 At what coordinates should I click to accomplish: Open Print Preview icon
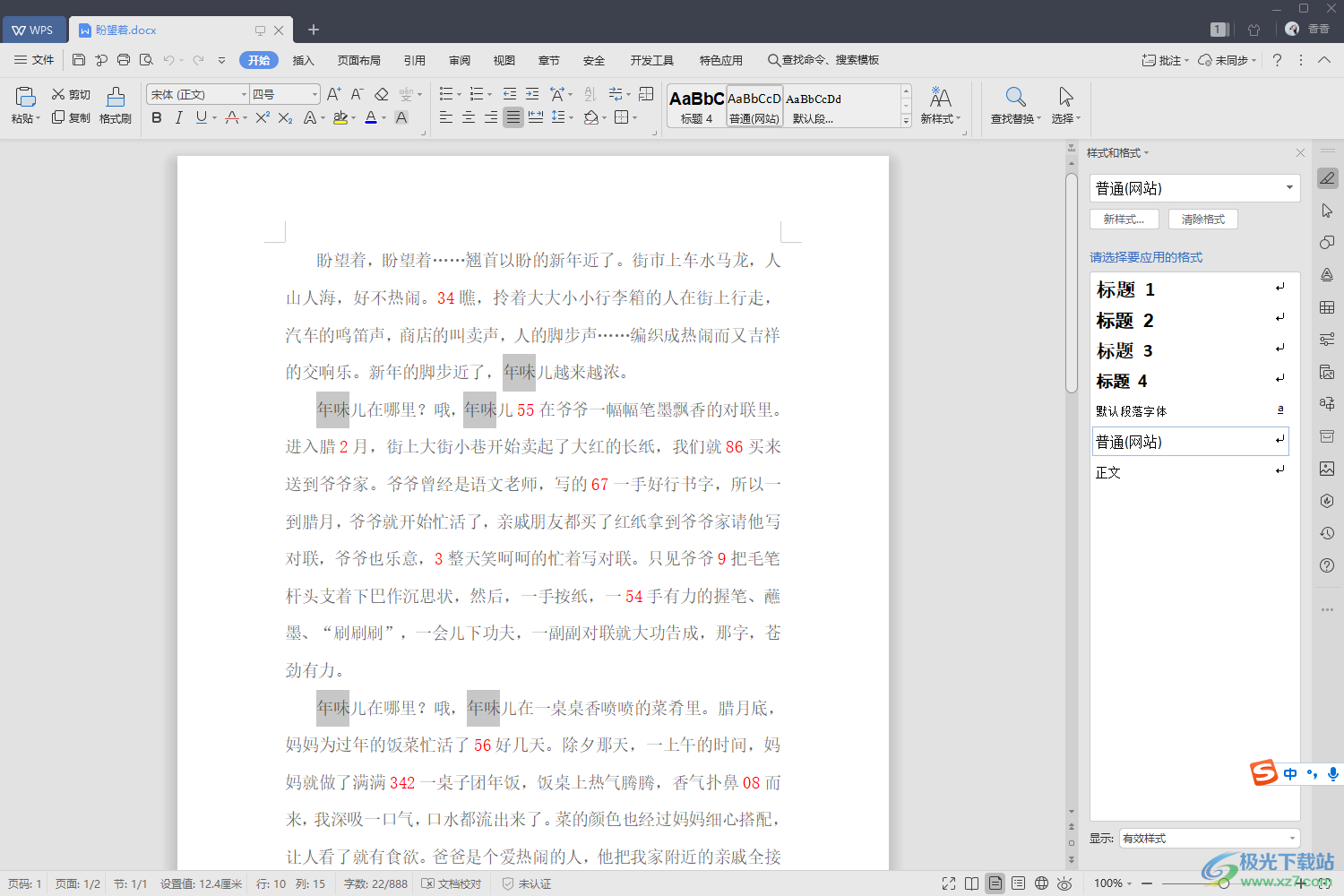(x=146, y=60)
